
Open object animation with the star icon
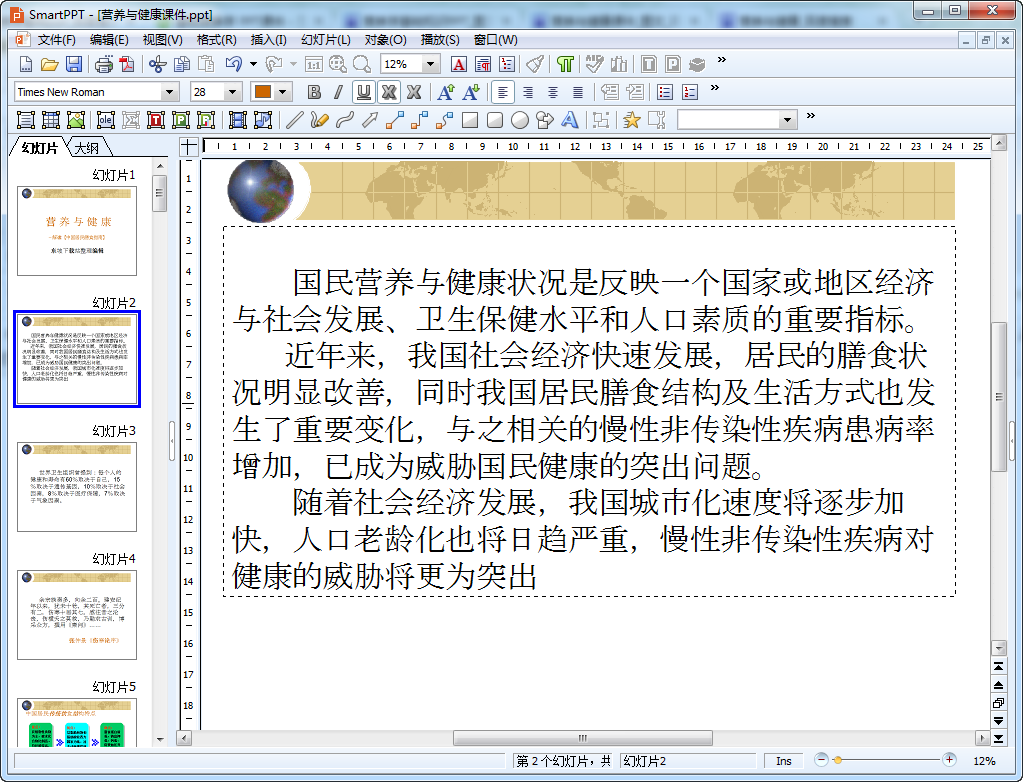[632, 120]
